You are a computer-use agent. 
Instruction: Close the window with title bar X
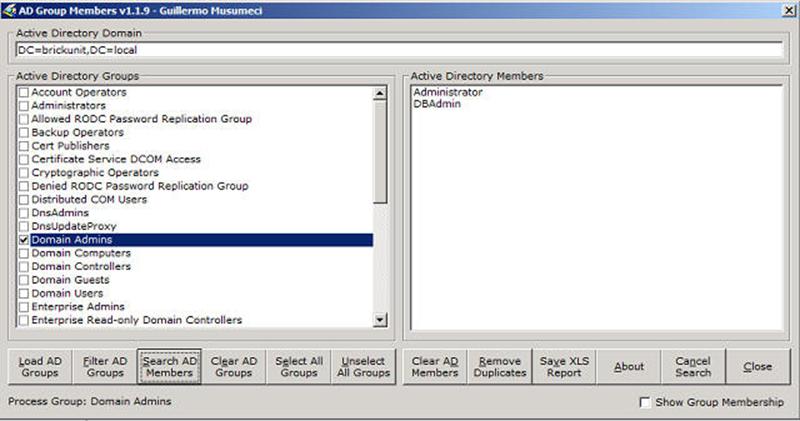point(789,10)
